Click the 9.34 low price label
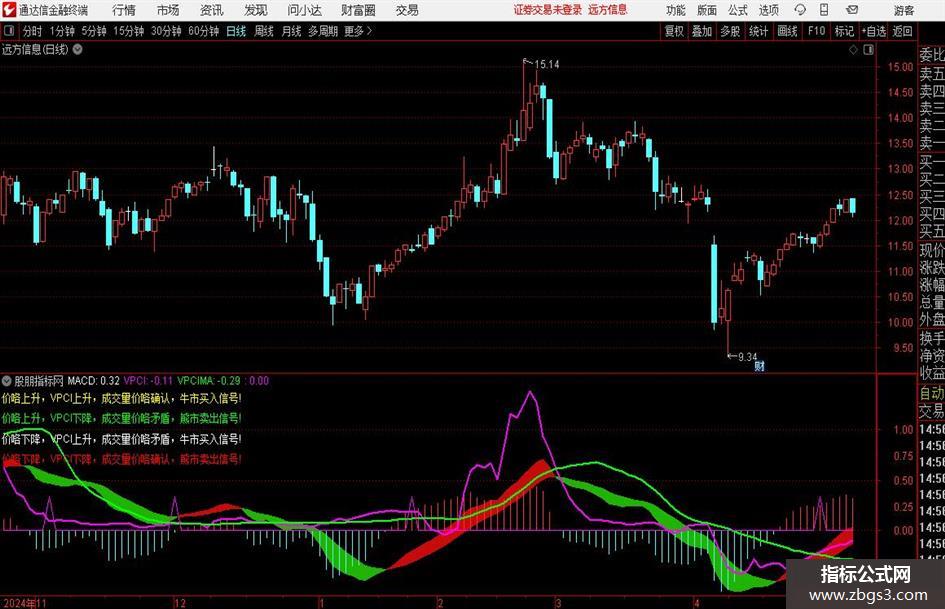This screenshot has height=609, width=945. coord(747,357)
